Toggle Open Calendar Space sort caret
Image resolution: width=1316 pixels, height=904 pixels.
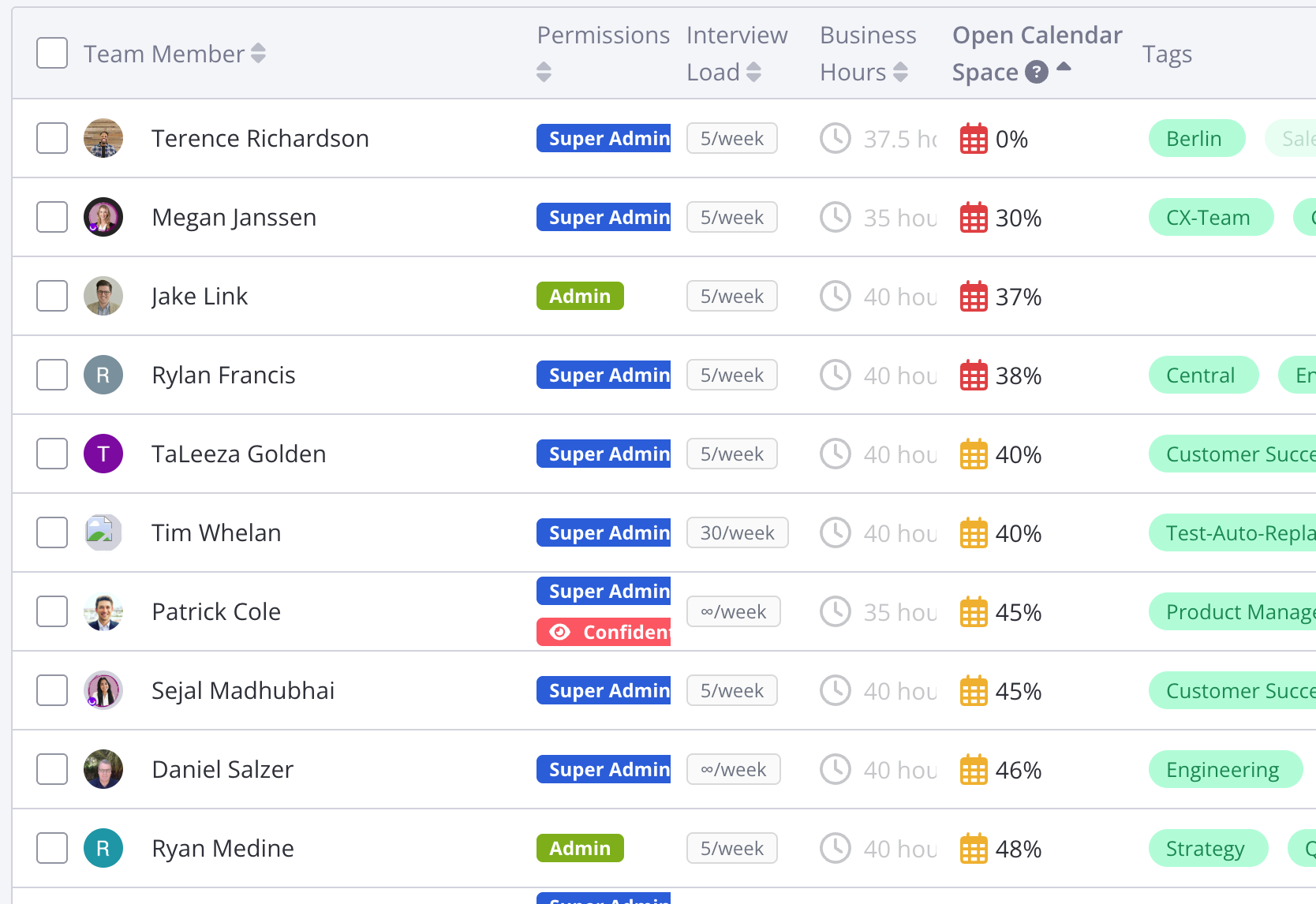point(1064,67)
